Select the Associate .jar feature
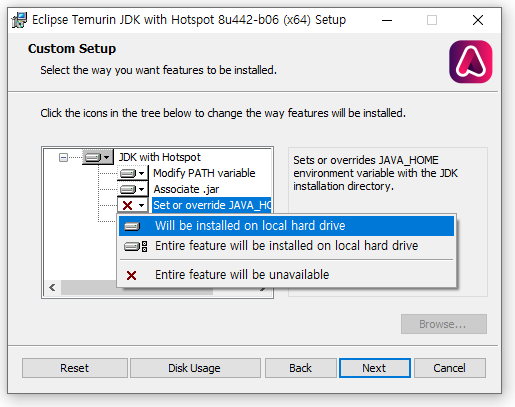 186,189
